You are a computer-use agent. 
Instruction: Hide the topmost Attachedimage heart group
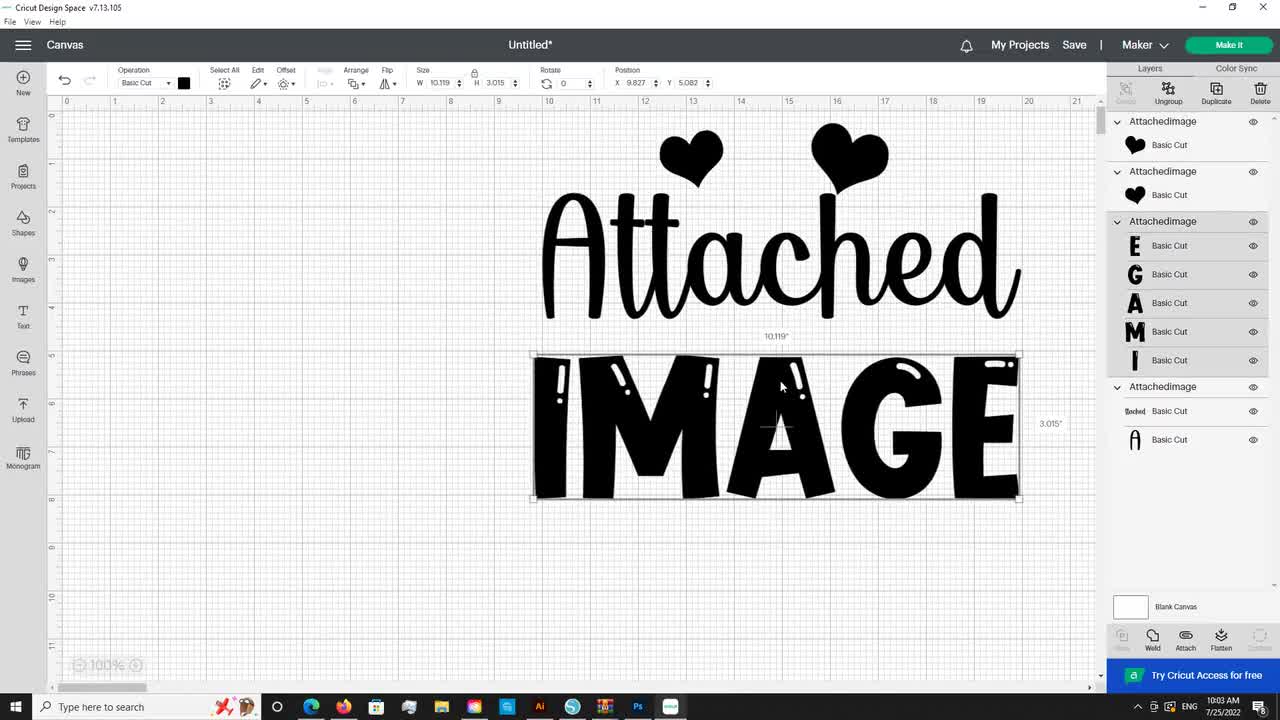coord(1253,122)
